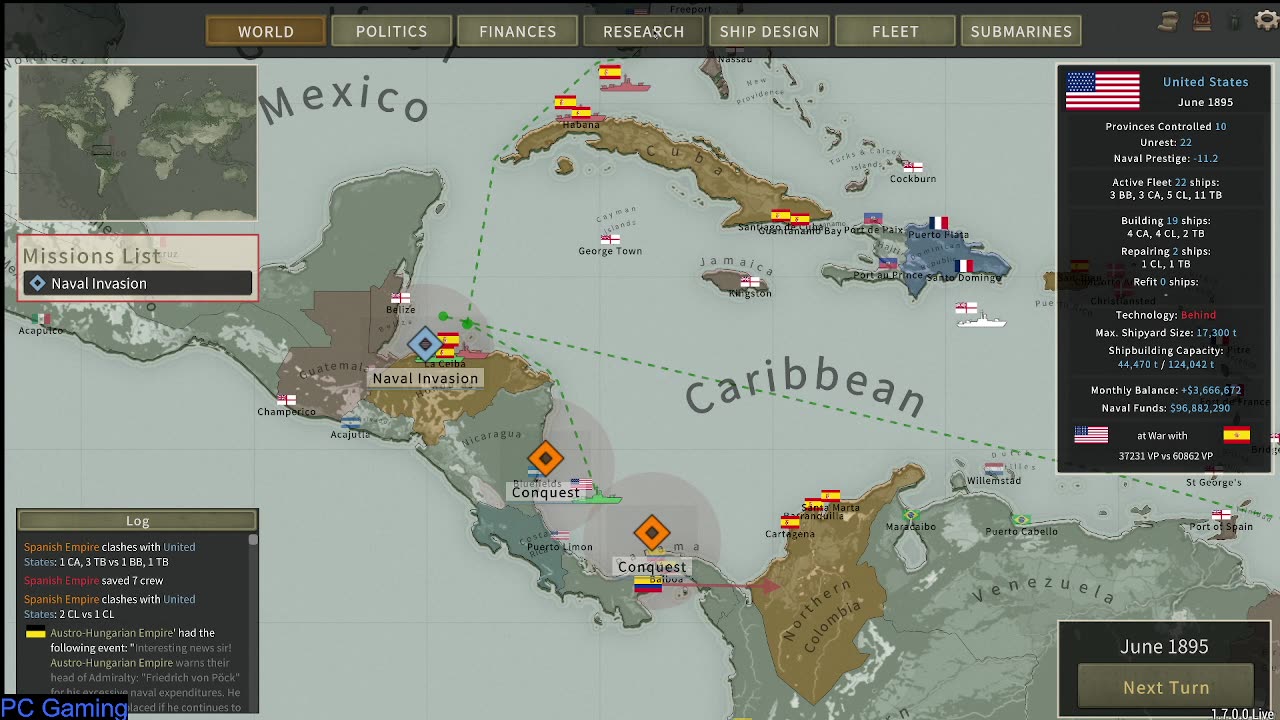Click the Active Fleet 22 ships line
The height and width of the screenshot is (720, 1280).
click(x=1166, y=182)
